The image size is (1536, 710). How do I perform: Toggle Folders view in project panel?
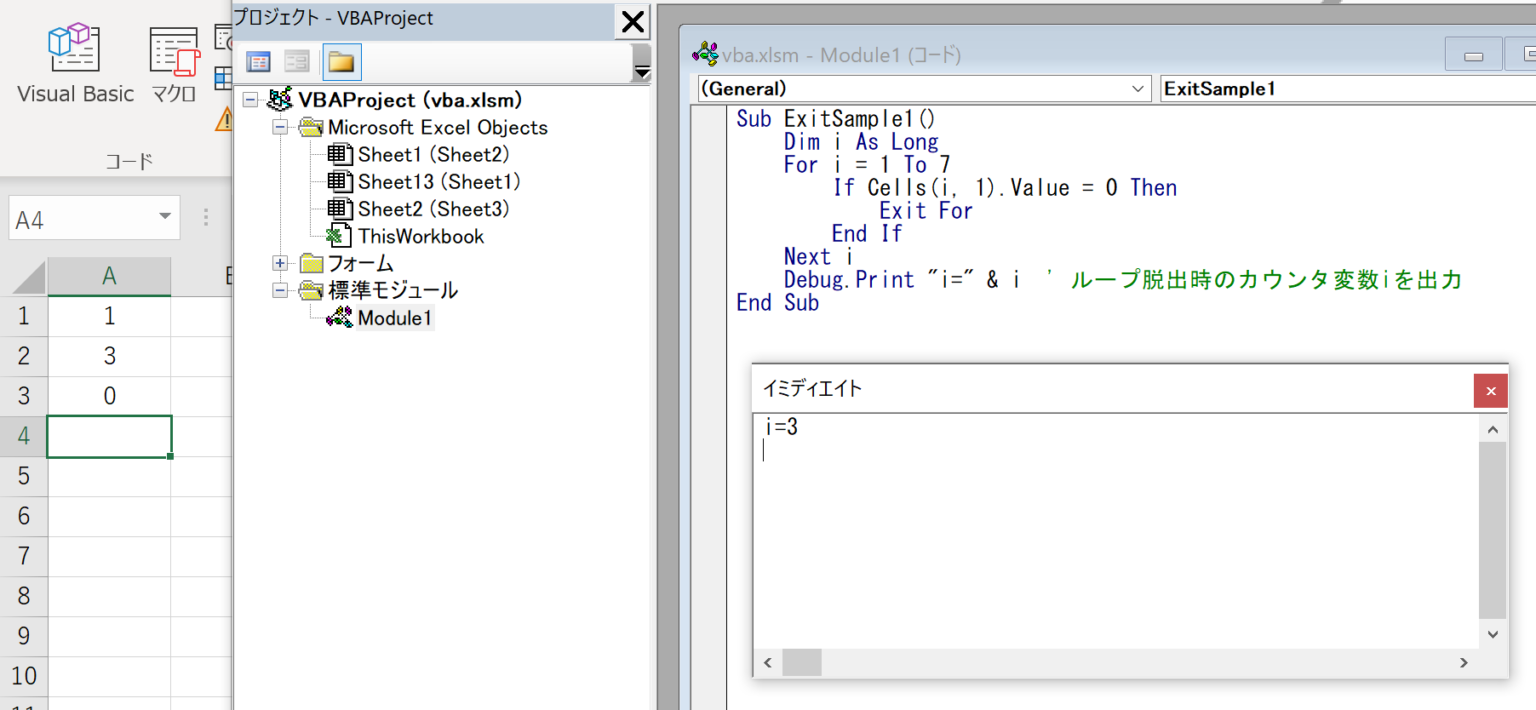tap(342, 62)
